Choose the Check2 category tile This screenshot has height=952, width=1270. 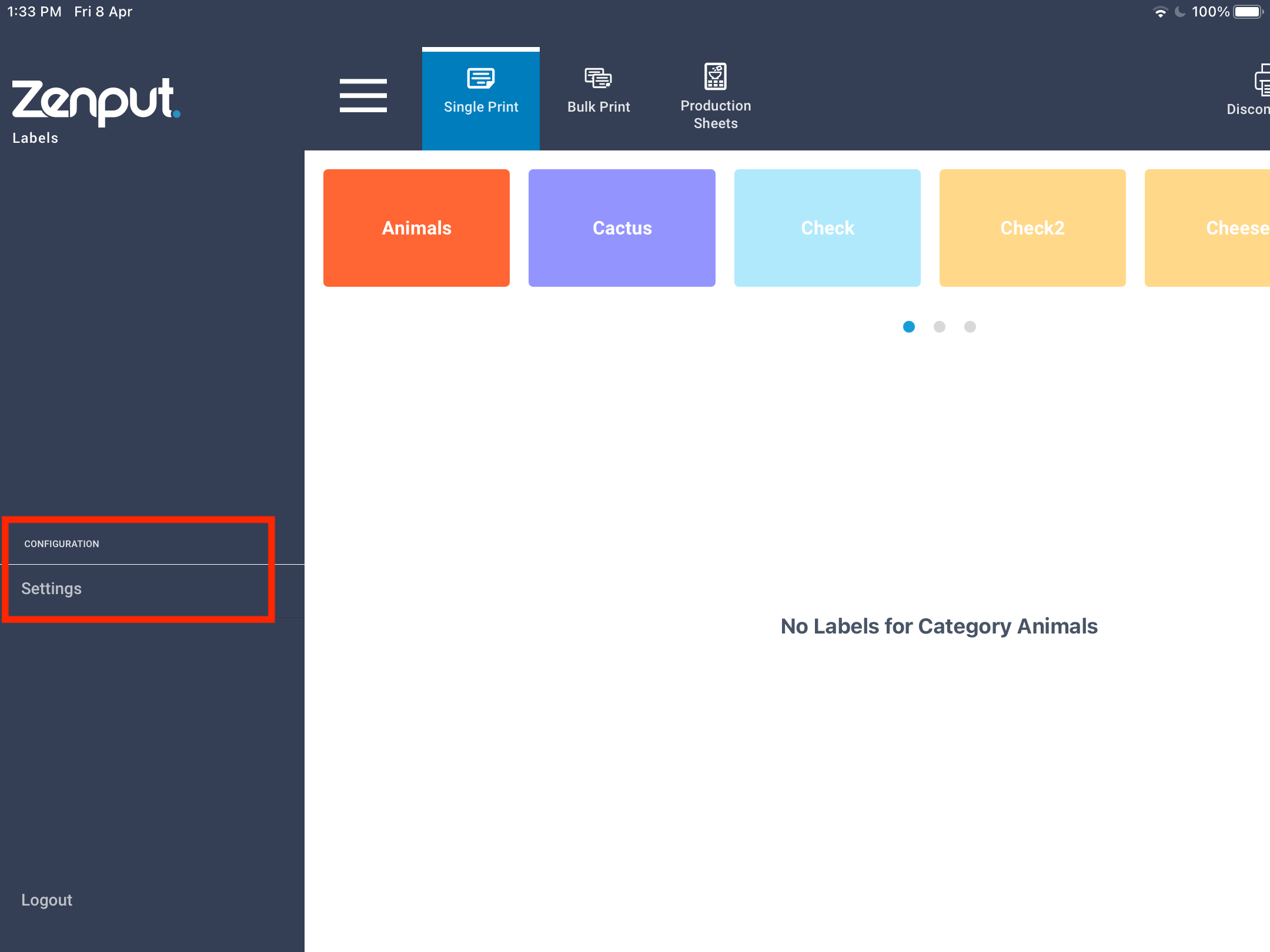click(1032, 228)
